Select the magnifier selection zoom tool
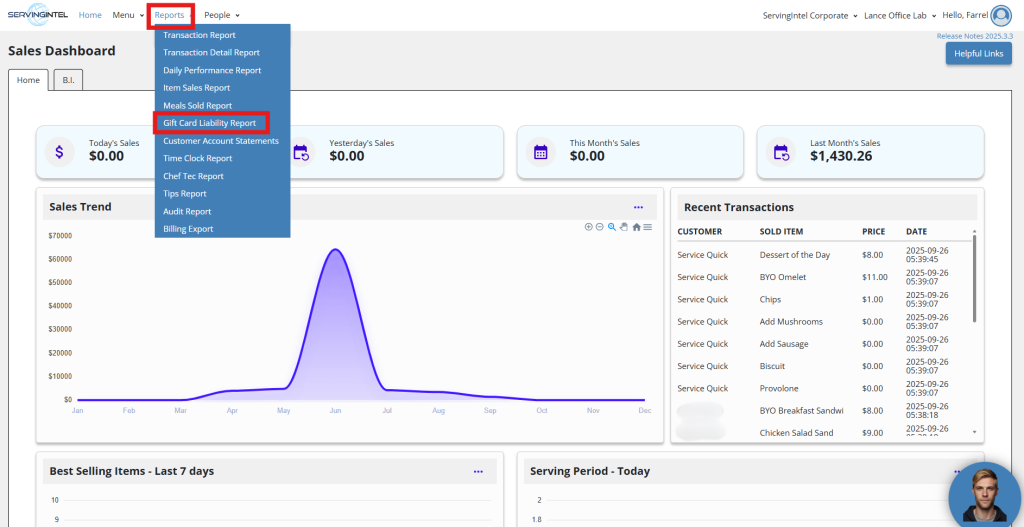The height and width of the screenshot is (527, 1024). coord(612,227)
